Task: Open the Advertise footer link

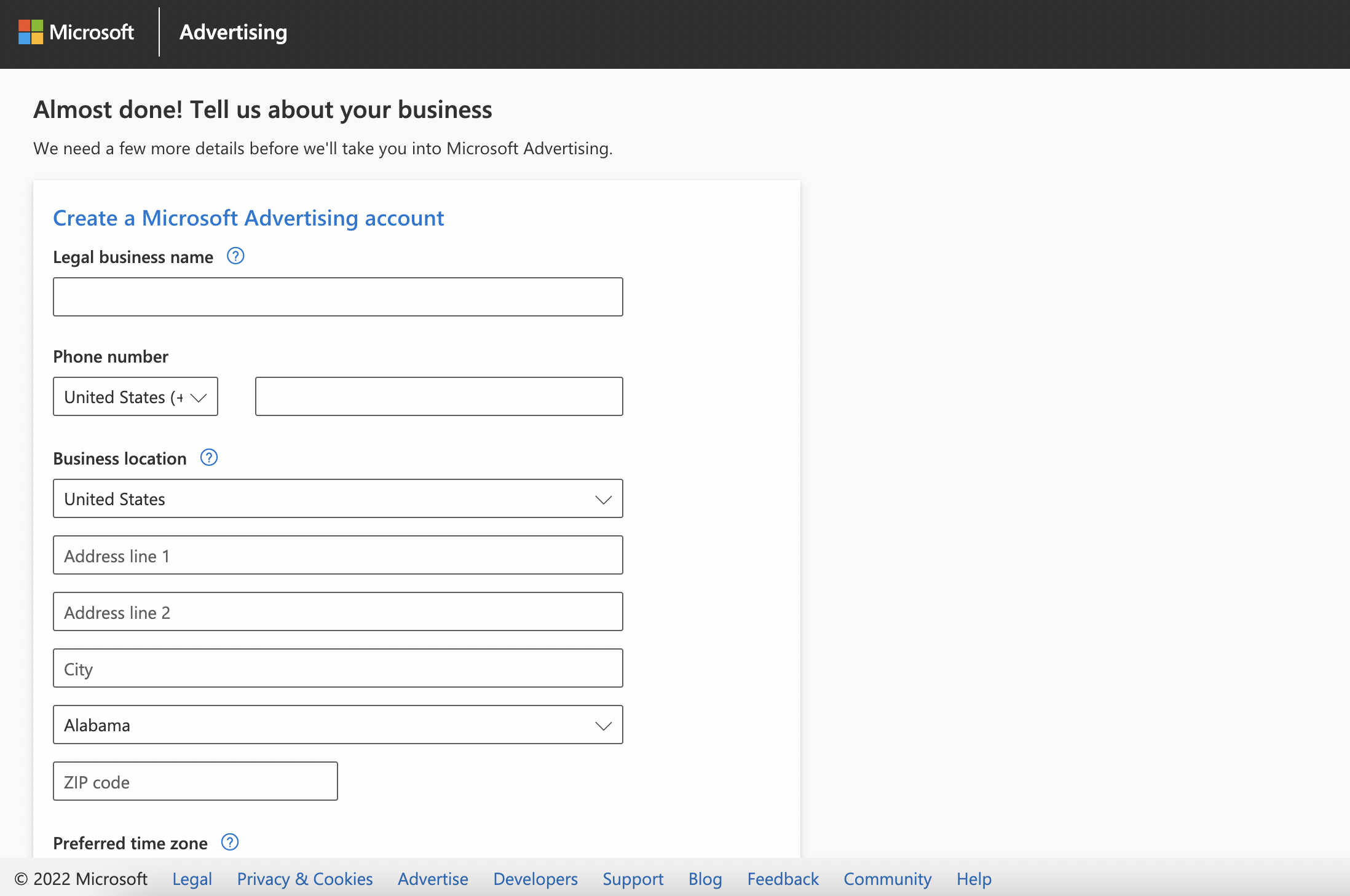Action: coord(433,879)
